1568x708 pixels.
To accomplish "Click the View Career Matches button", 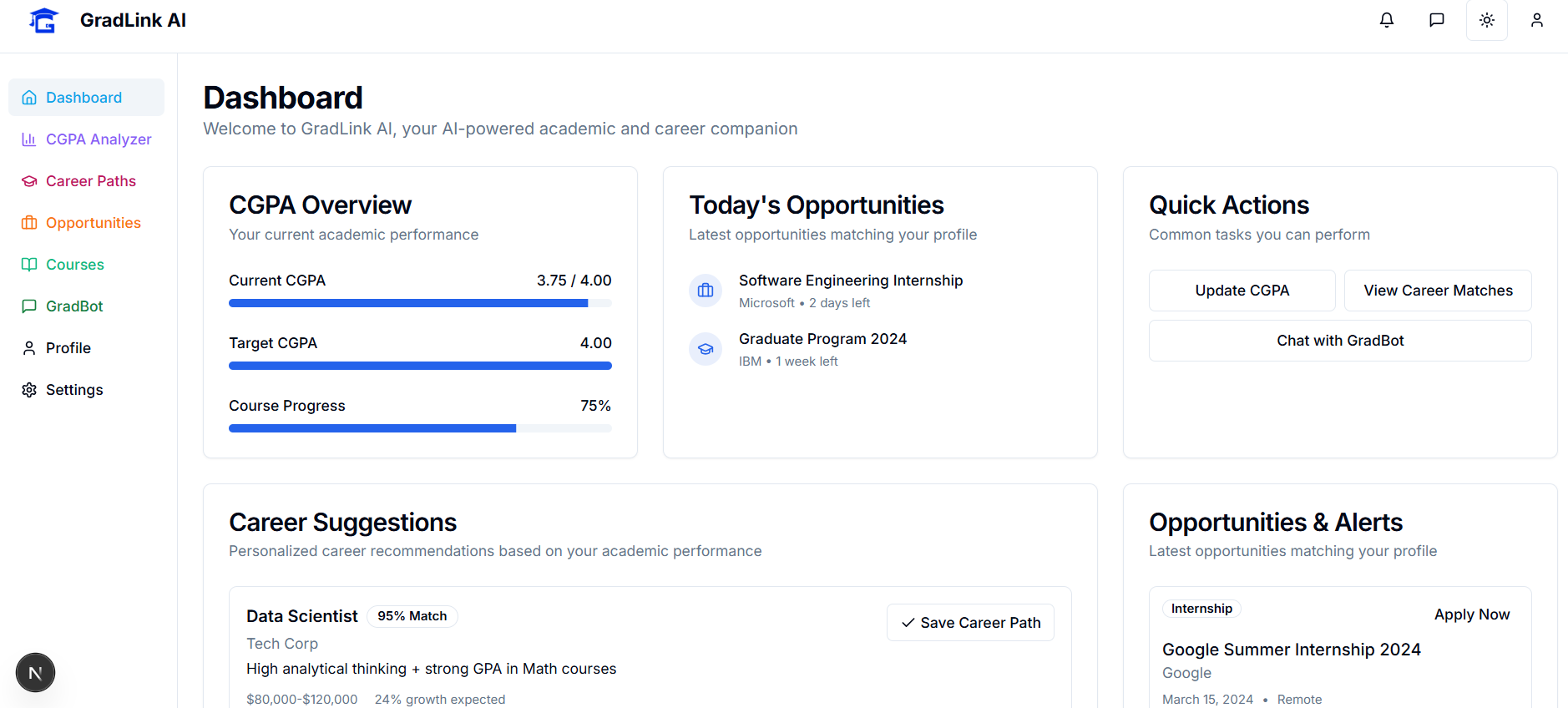I will (x=1438, y=291).
